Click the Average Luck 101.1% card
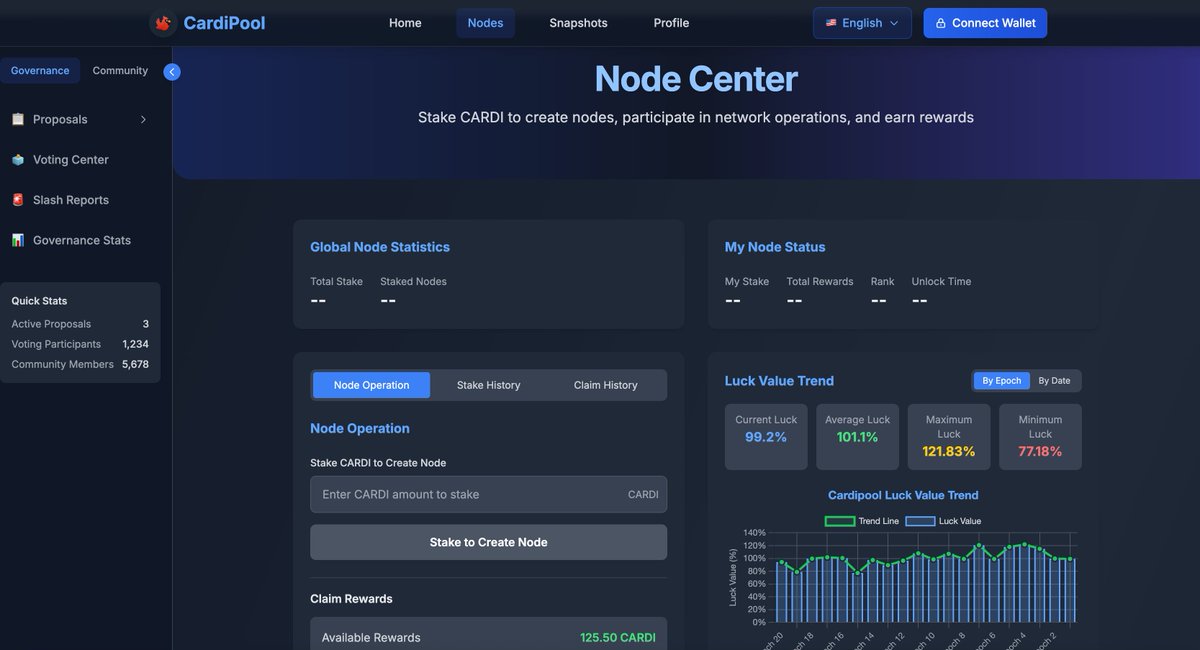The height and width of the screenshot is (650, 1200). click(x=858, y=437)
